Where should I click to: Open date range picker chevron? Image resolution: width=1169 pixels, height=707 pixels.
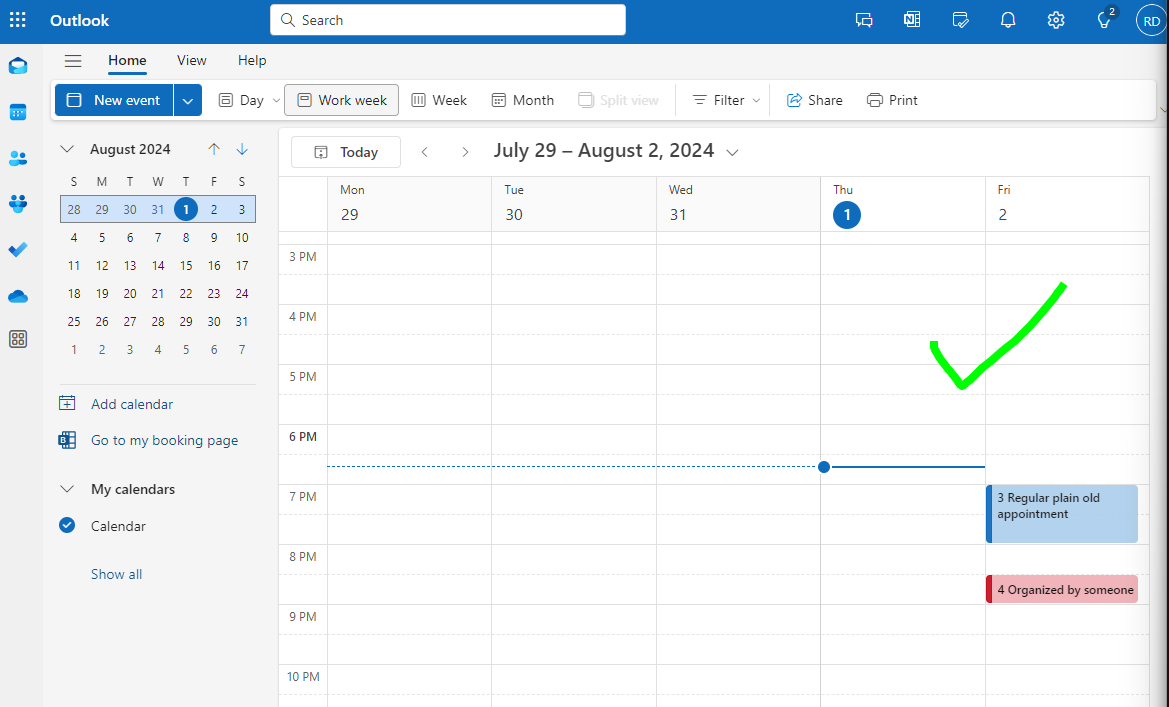pyautogui.click(x=732, y=152)
